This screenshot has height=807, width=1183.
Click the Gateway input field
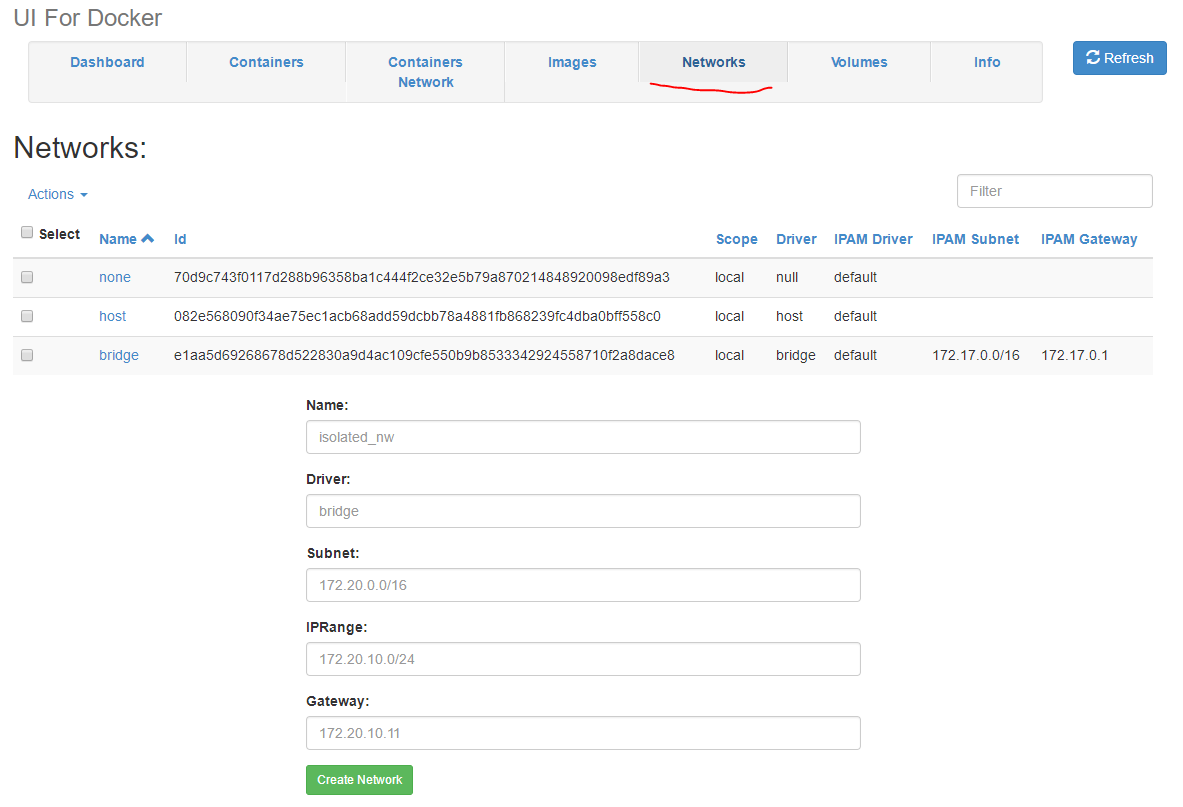(583, 733)
